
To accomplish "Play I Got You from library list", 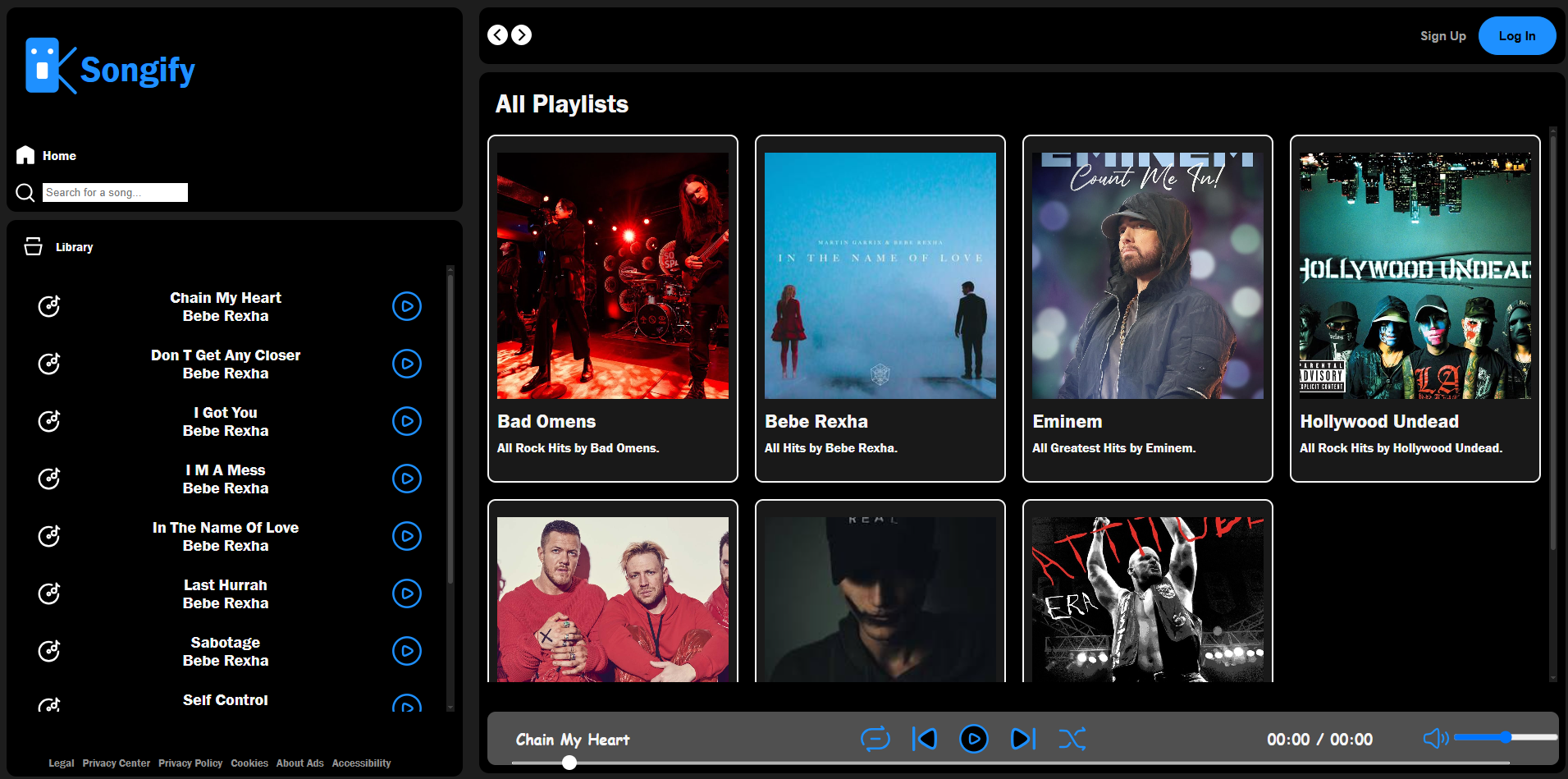I will click(x=406, y=421).
